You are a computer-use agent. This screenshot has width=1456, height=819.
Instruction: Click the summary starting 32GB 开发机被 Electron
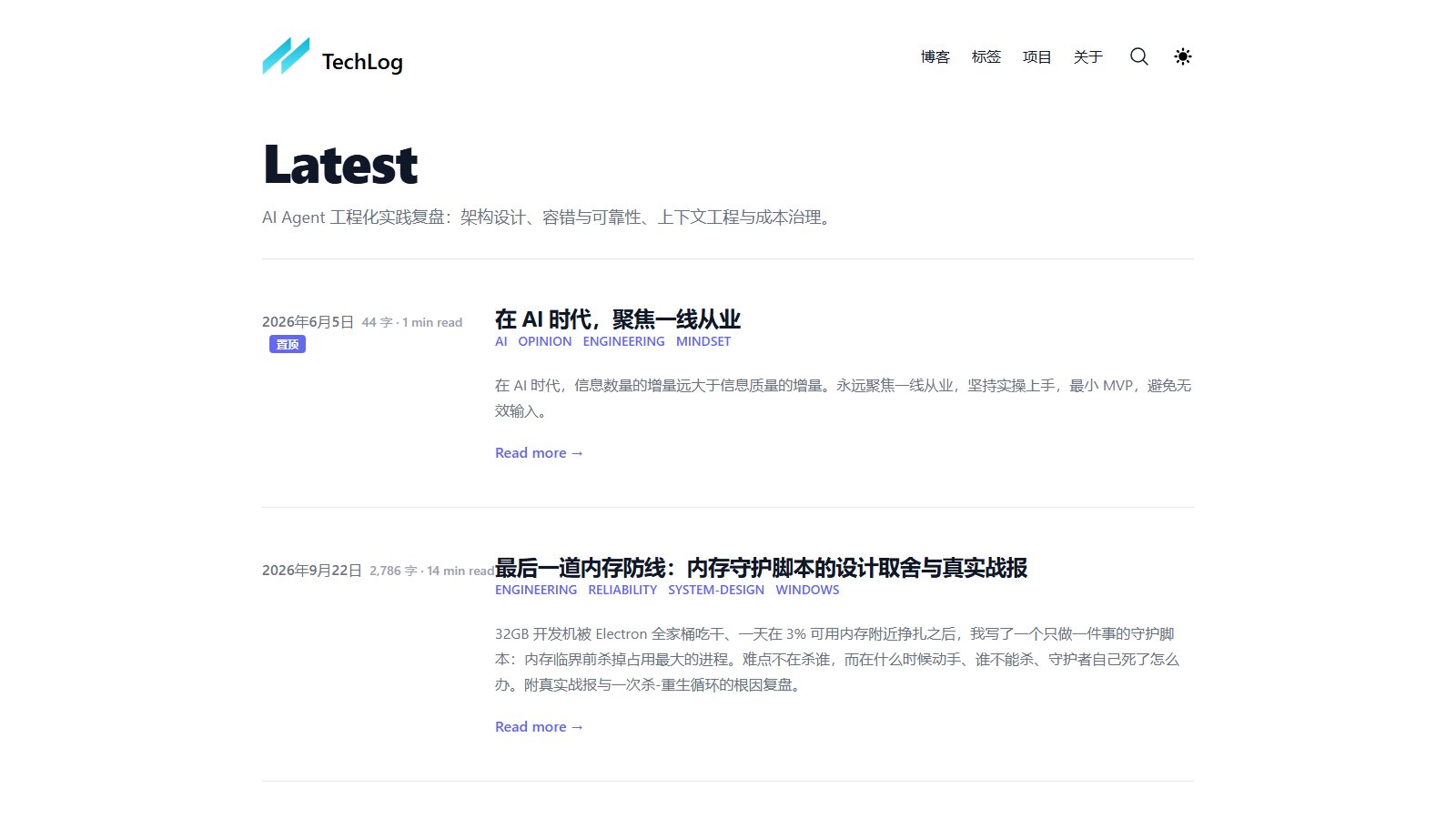[837, 660]
